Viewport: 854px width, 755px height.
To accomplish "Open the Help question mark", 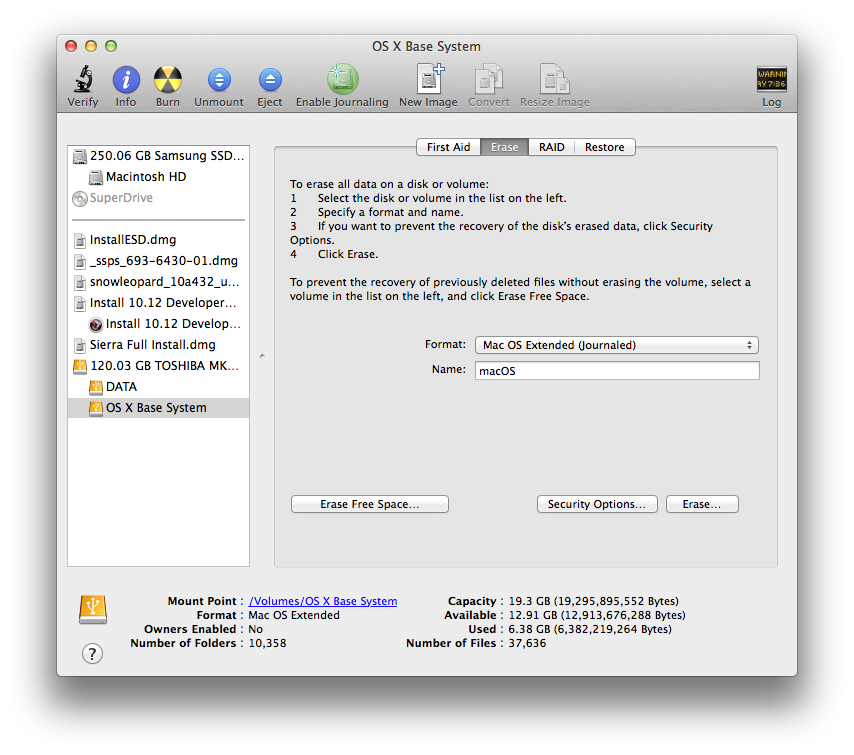I will click(92, 653).
